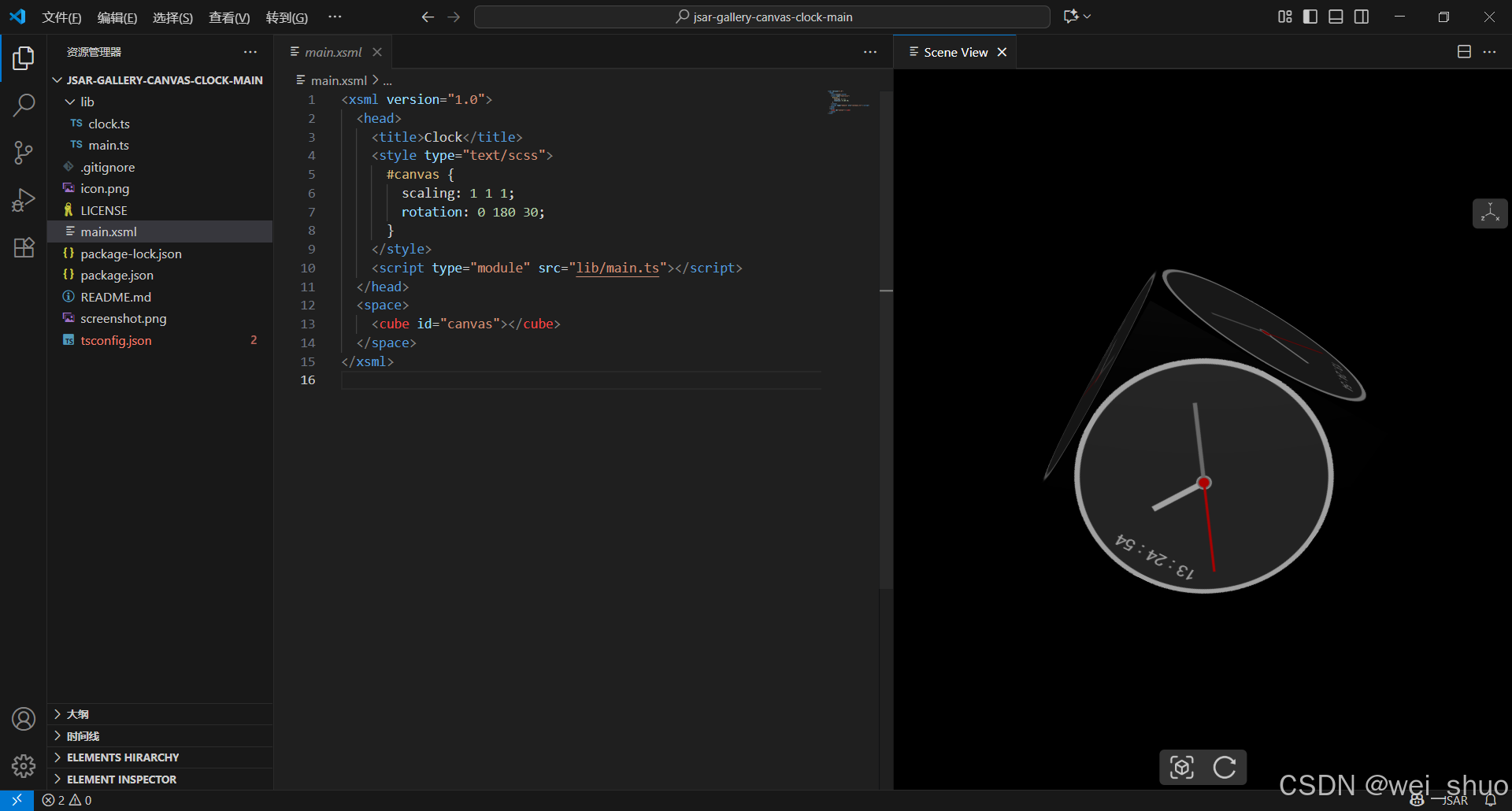This screenshot has height=811, width=1512.
Task: Expand the 时间线 timeline section
Action: 160,736
